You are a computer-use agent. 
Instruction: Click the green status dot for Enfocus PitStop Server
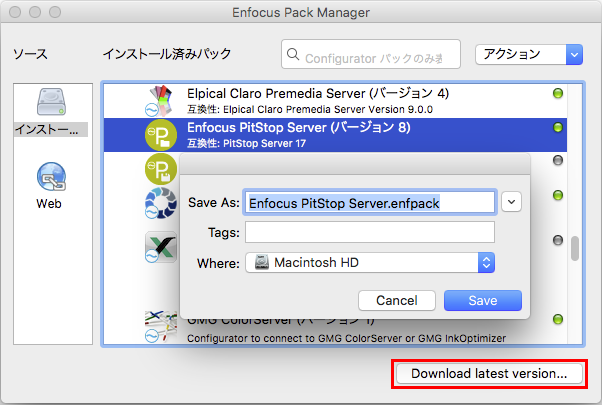pyautogui.click(x=558, y=127)
